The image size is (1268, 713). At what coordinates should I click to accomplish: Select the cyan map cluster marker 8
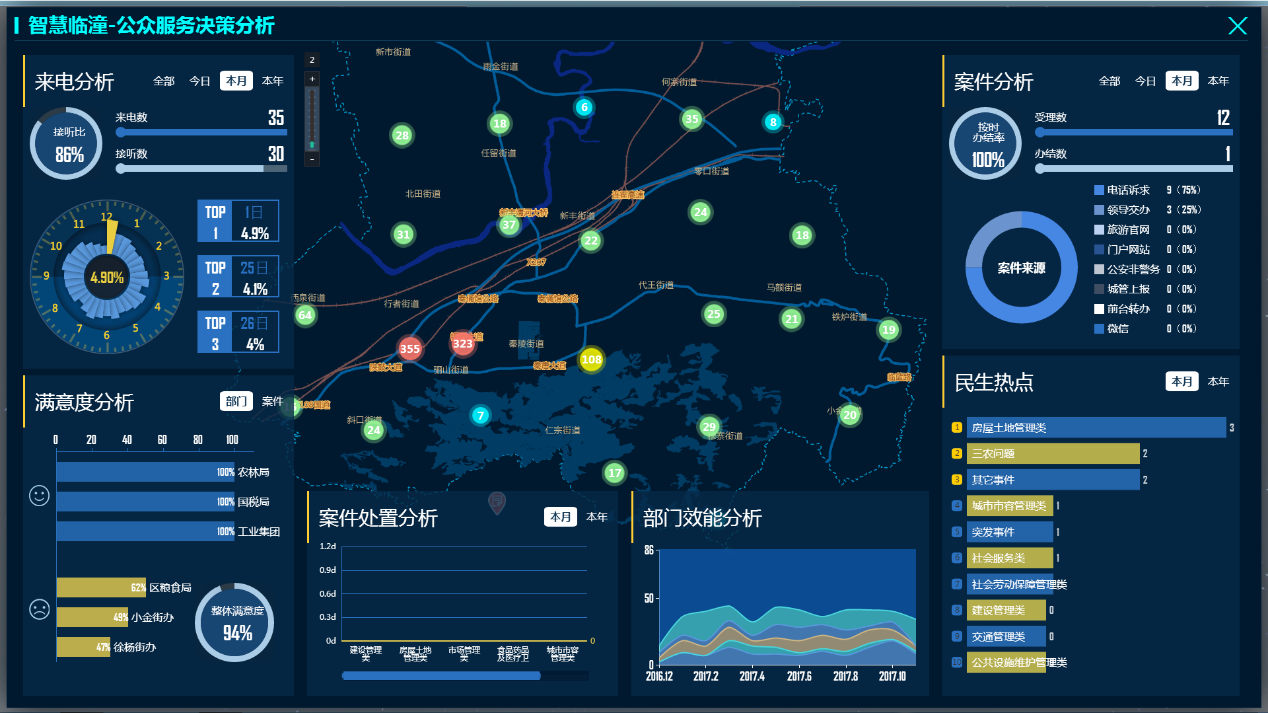[773, 122]
